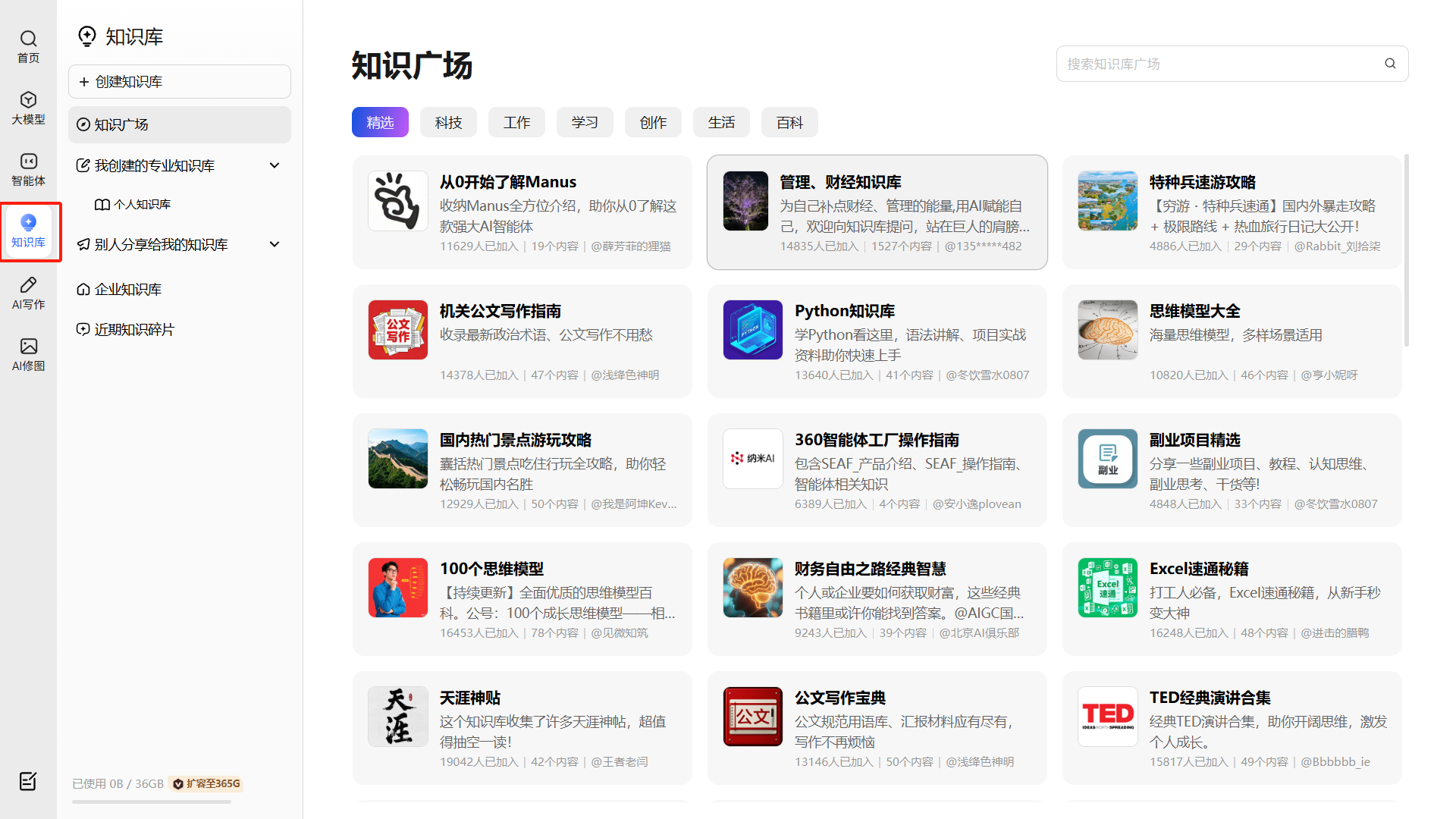The image size is (1456, 819).
Task: Open the 首页 search icon in sidebar
Action: (28, 39)
